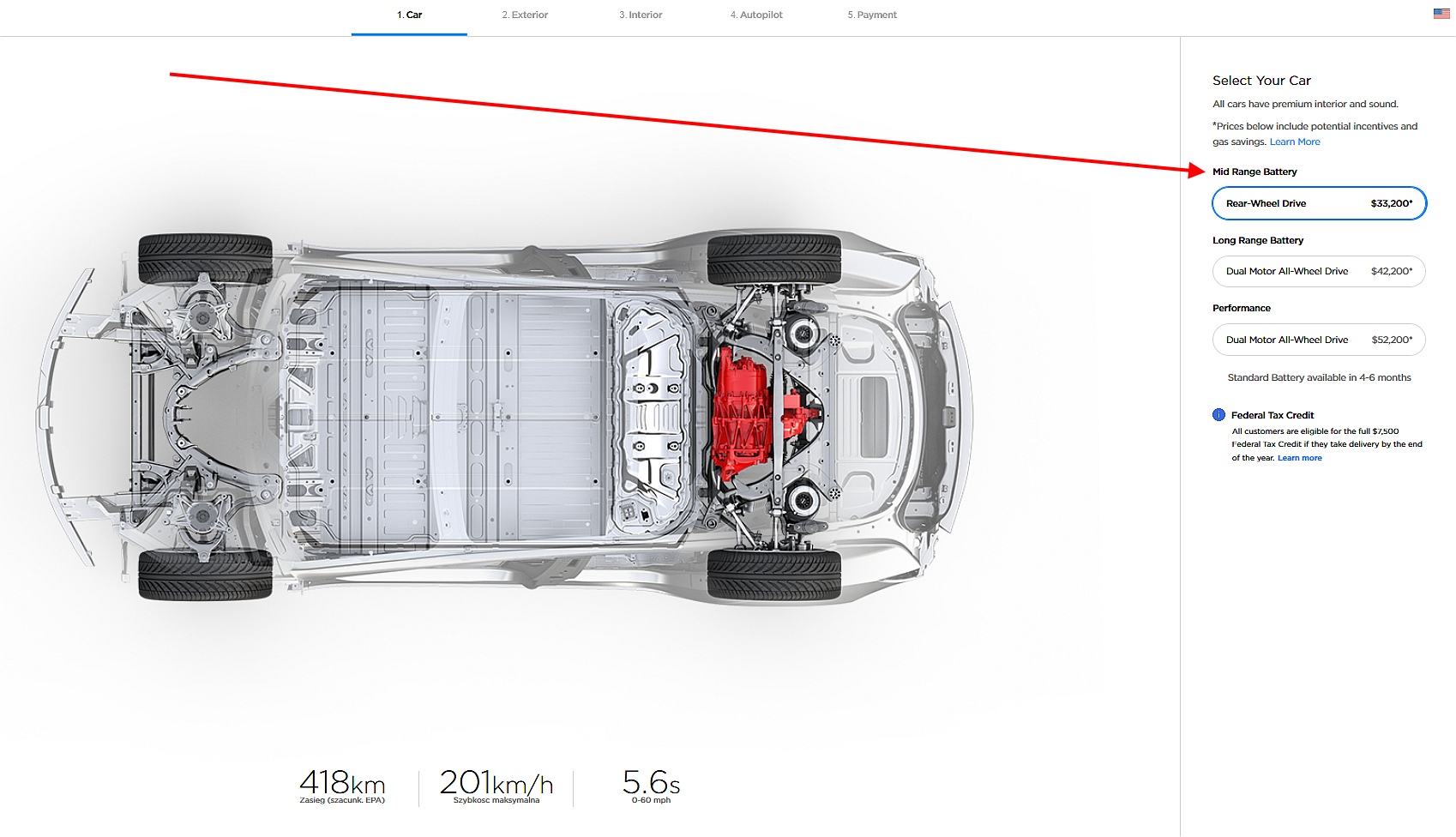Follow the Learn More link about incentives
This screenshot has height=837, width=1456.
(x=1295, y=142)
